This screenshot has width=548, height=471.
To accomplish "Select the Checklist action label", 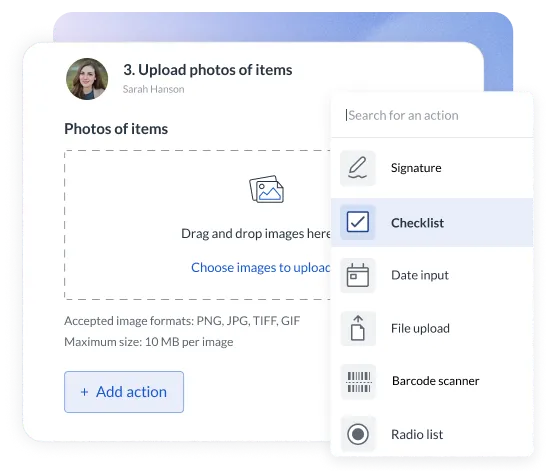I will 417,223.
